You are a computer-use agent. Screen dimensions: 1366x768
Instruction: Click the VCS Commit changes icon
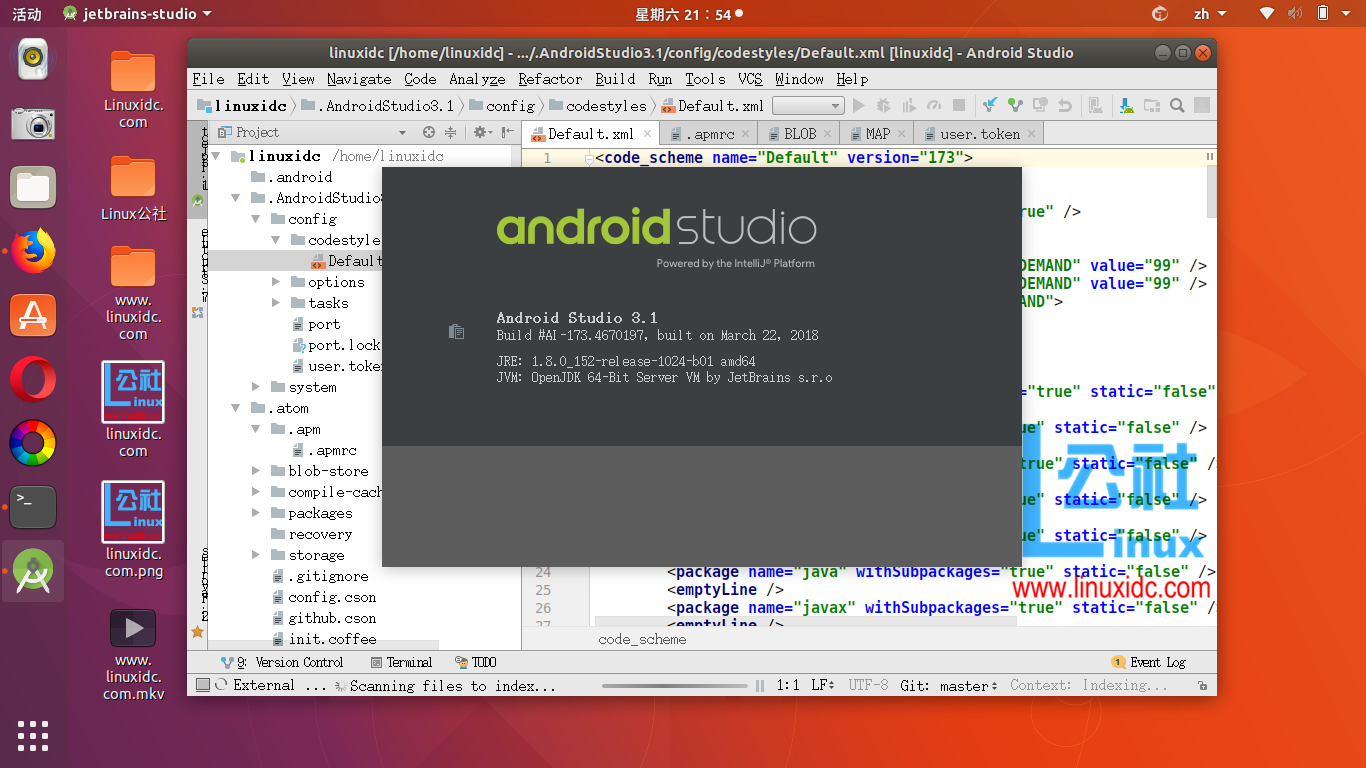coord(1015,105)
